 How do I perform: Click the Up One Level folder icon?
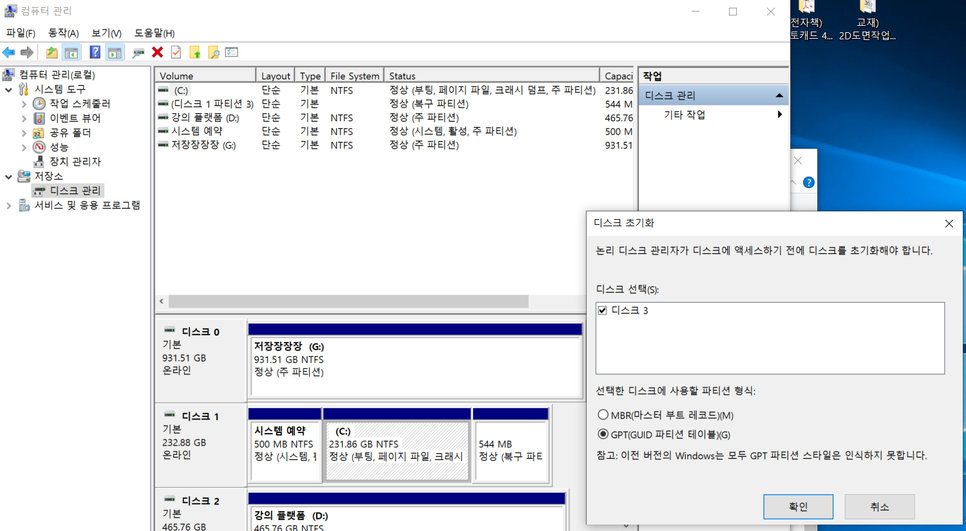(x=52, y=52)
